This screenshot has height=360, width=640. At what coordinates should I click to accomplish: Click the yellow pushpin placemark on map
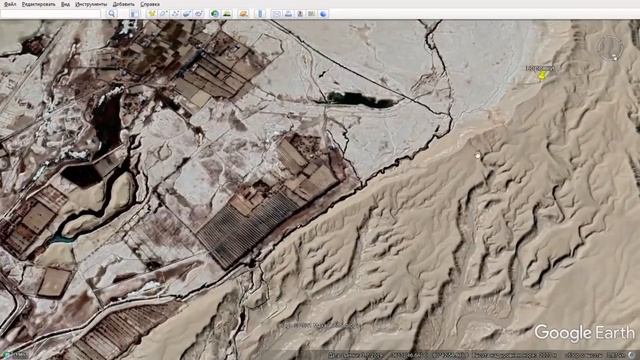pos(542,75)
